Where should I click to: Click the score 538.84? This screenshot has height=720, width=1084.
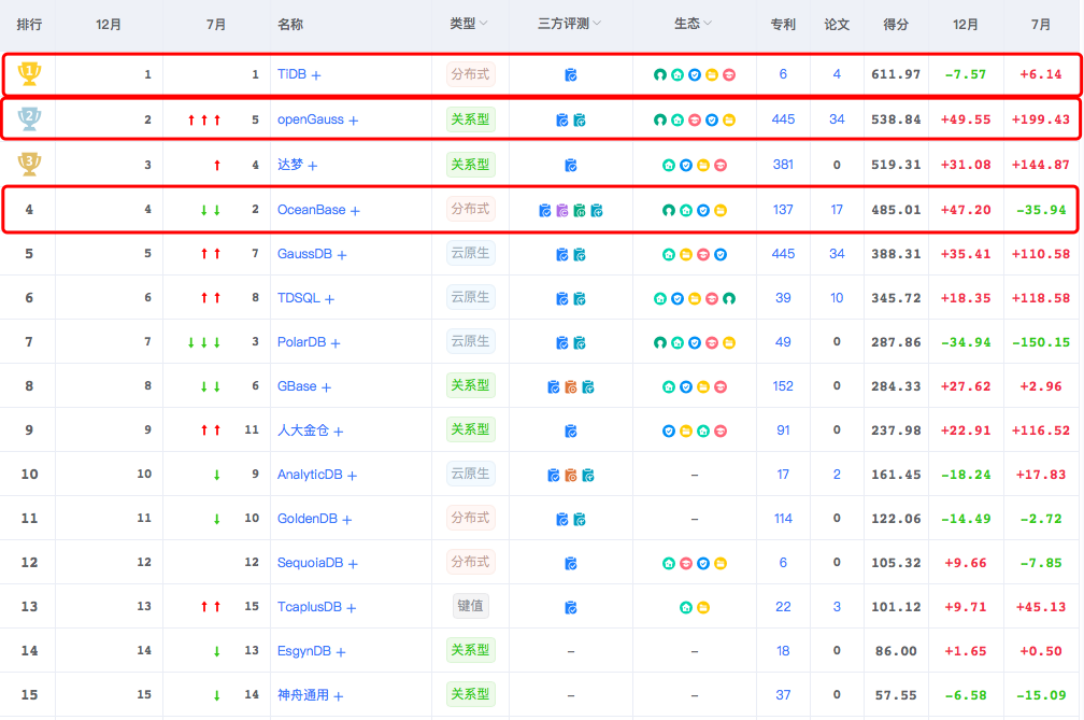(896, 120)
